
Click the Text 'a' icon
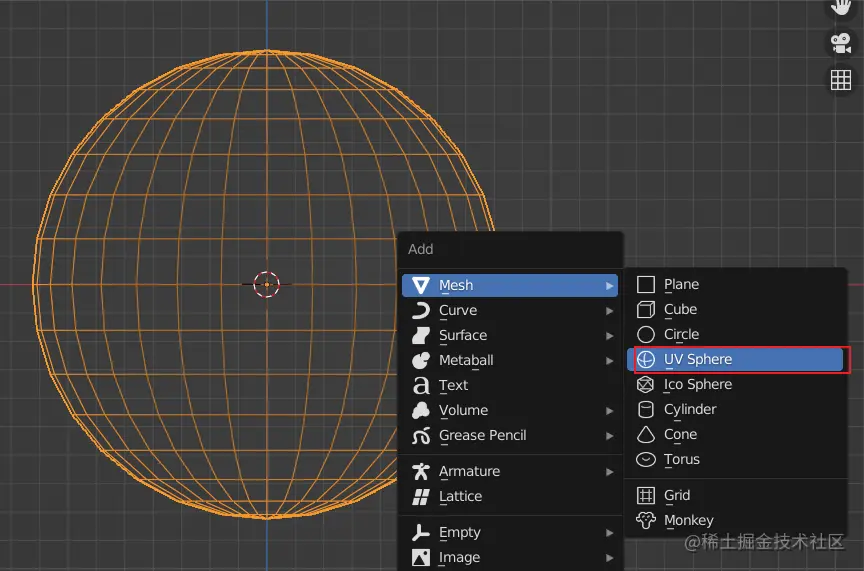(x=421, y=385)
